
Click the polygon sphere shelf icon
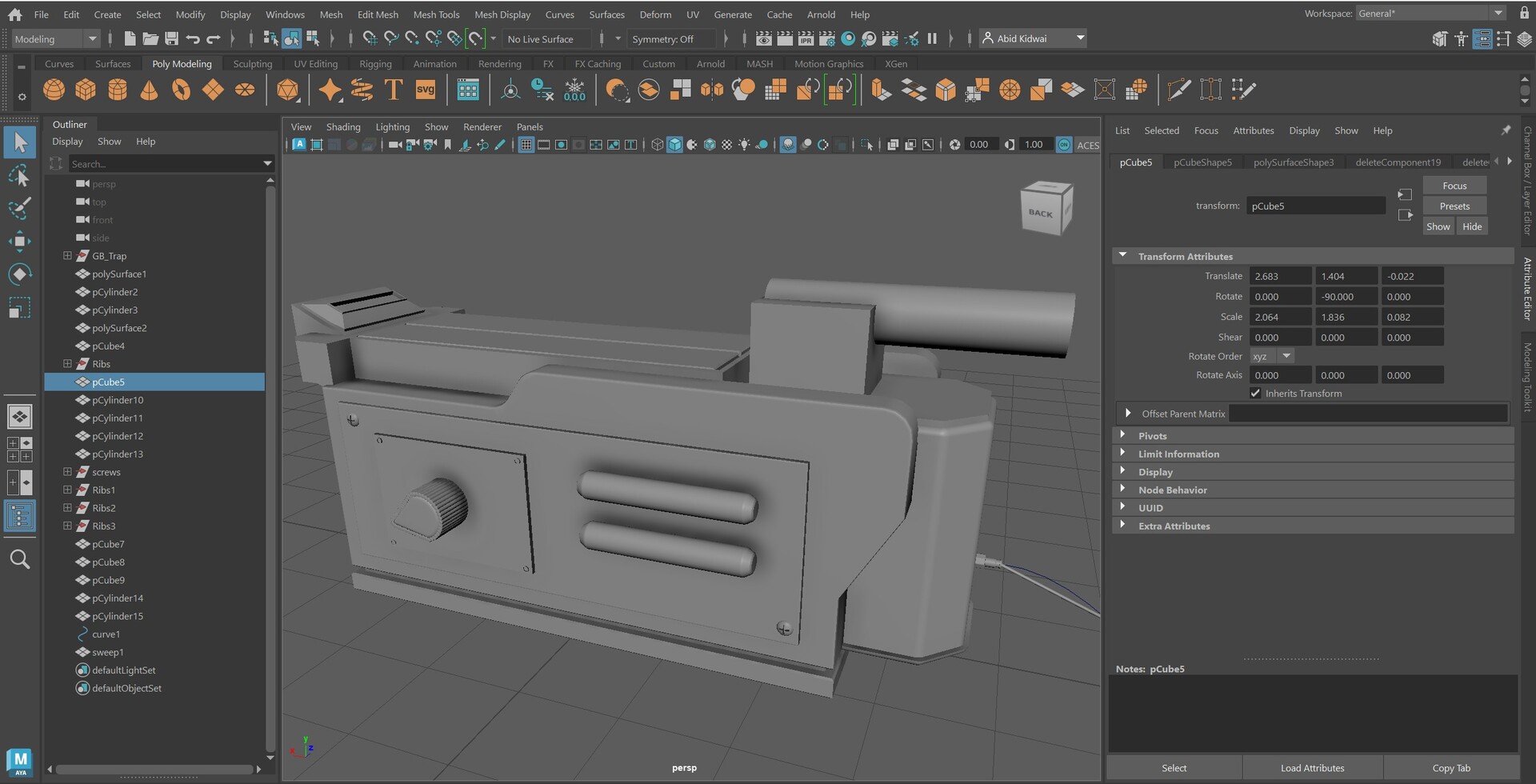point(54,90)
